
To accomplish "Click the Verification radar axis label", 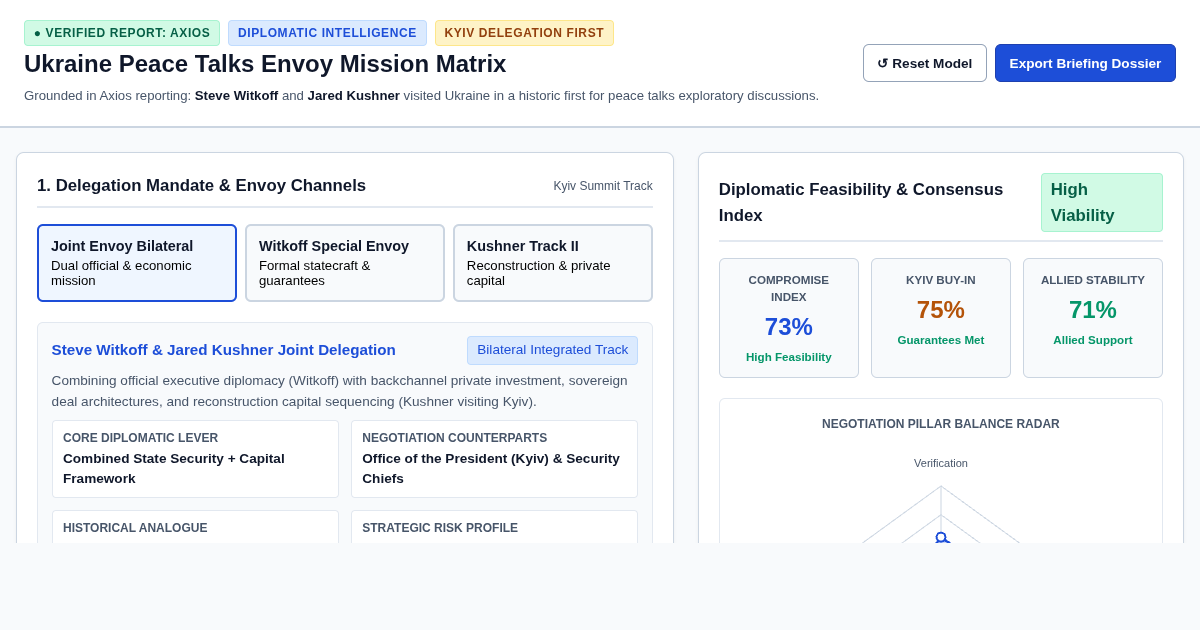I will click(941, 463).
